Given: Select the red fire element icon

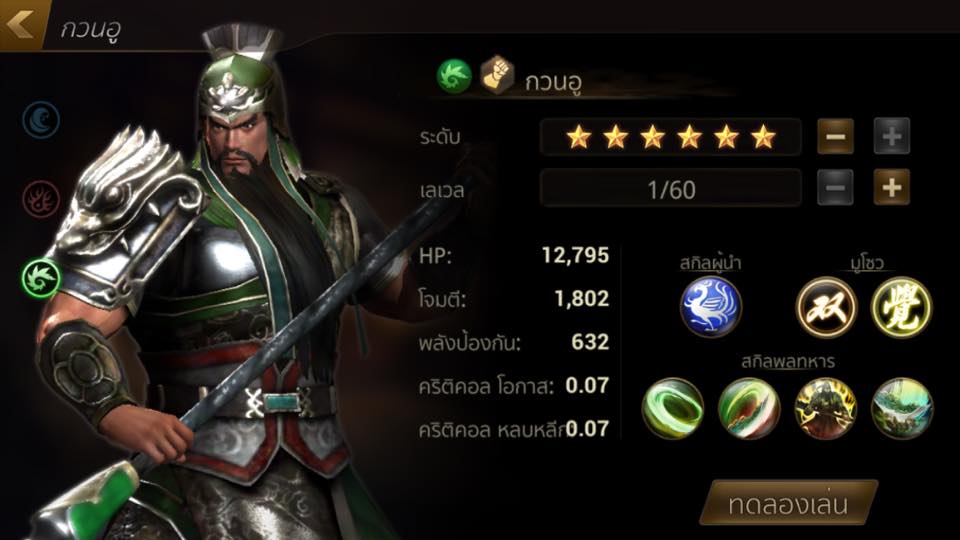Looking at the screenshot, I should 41,198.
